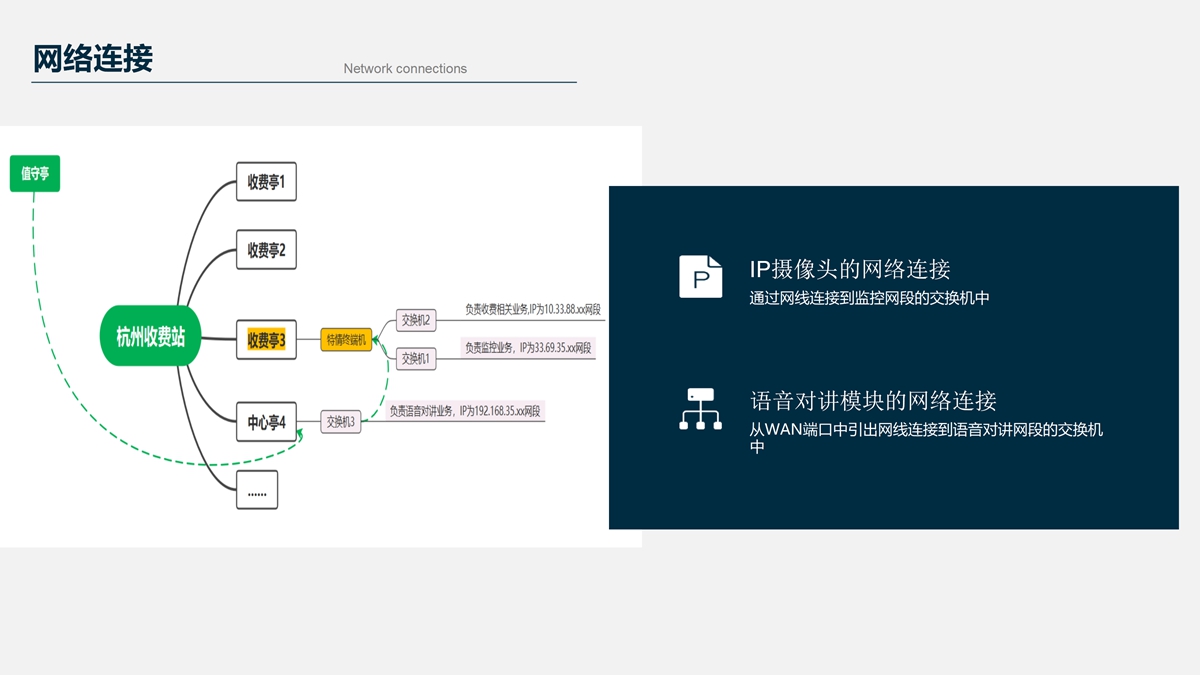Image resolution: width=1200 pixels, height=675 pixels.
Task: Select the 33.69.35.xx monitoring segment label
Action: (x=527, y=348)
